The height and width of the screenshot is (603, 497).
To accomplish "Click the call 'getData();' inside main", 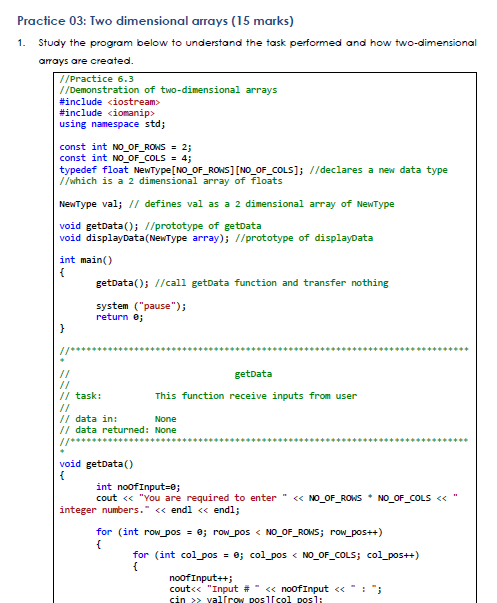I will pyautogui.click(x=242, y=283).
